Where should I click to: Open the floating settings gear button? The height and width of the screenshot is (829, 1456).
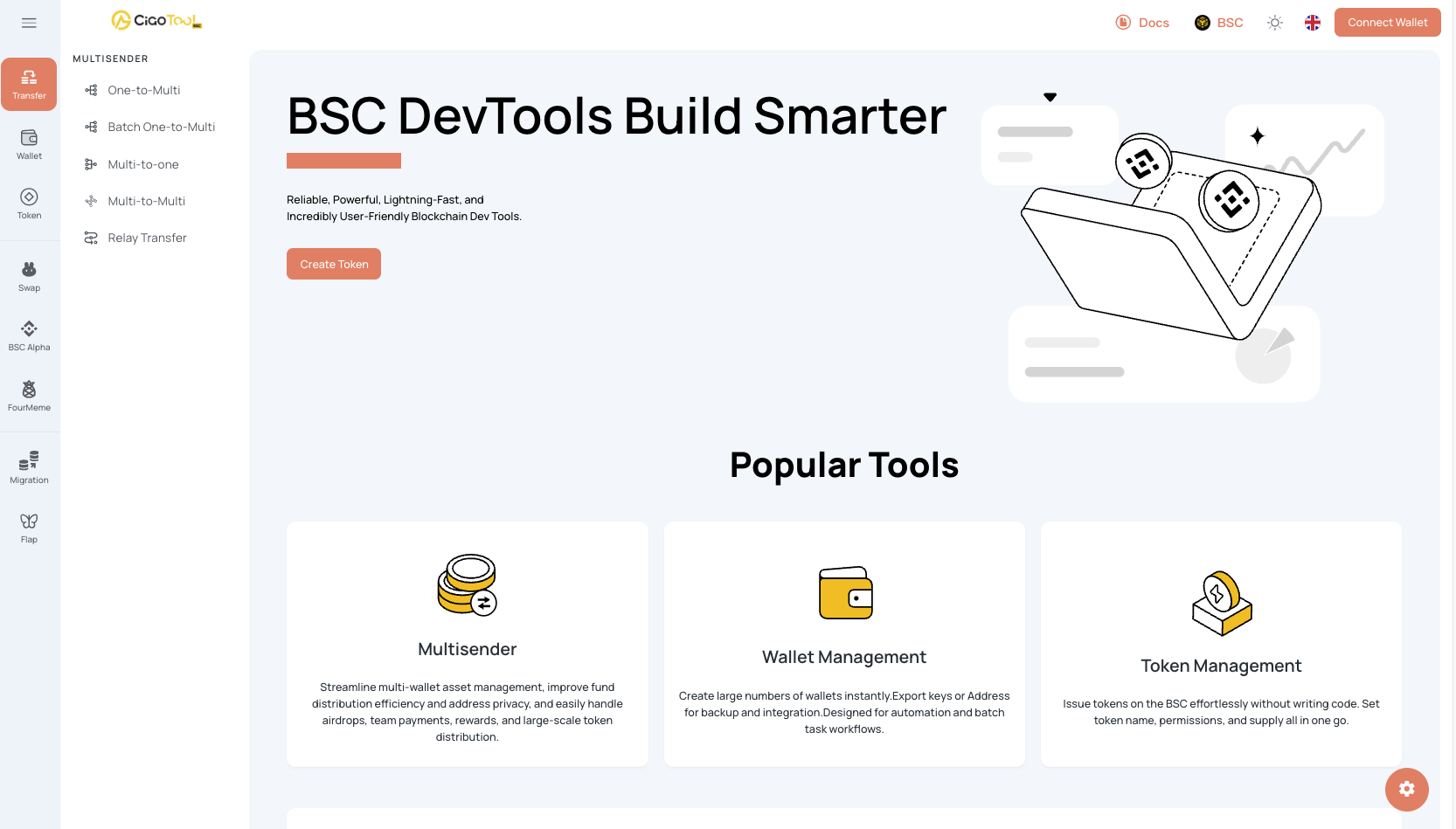coord(1407,789)
